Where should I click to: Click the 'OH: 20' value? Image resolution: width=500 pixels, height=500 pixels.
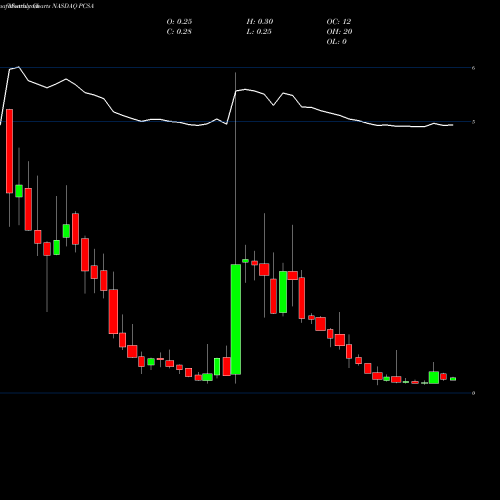coord(339,32)
